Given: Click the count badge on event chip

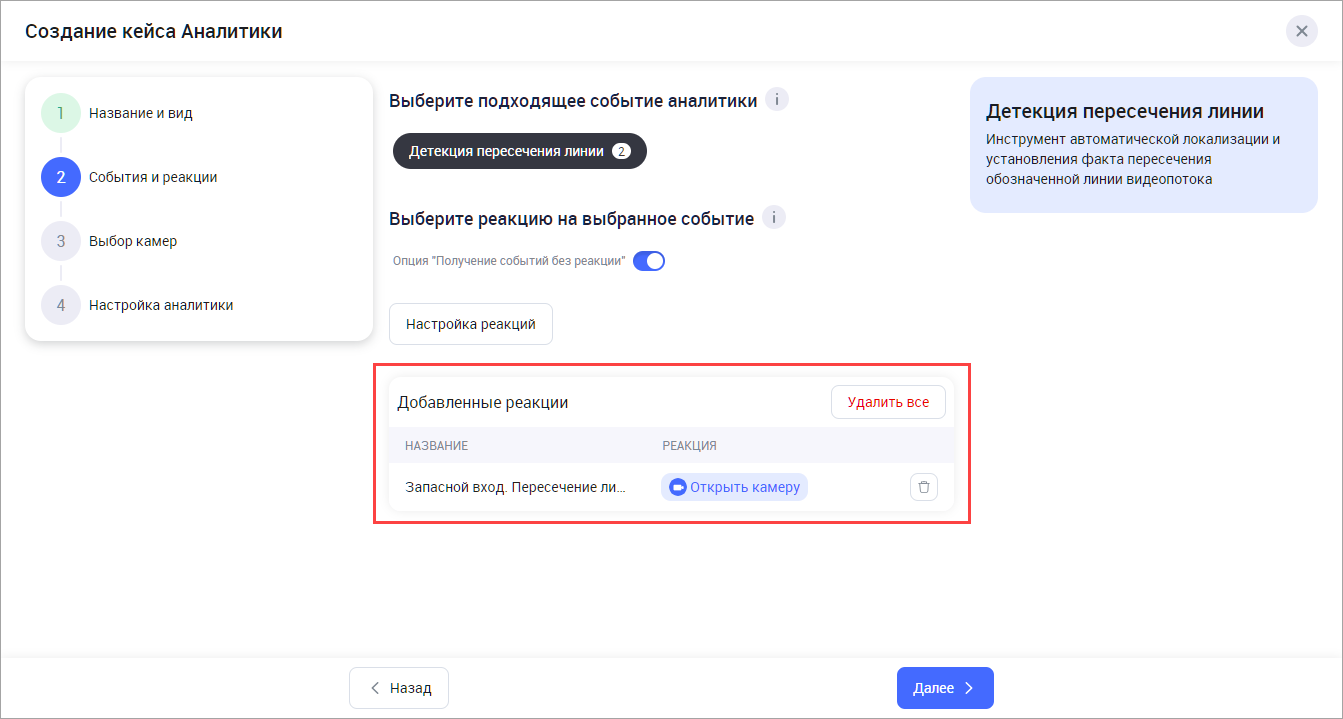Looking at the screenshot, I should [621, 152].
